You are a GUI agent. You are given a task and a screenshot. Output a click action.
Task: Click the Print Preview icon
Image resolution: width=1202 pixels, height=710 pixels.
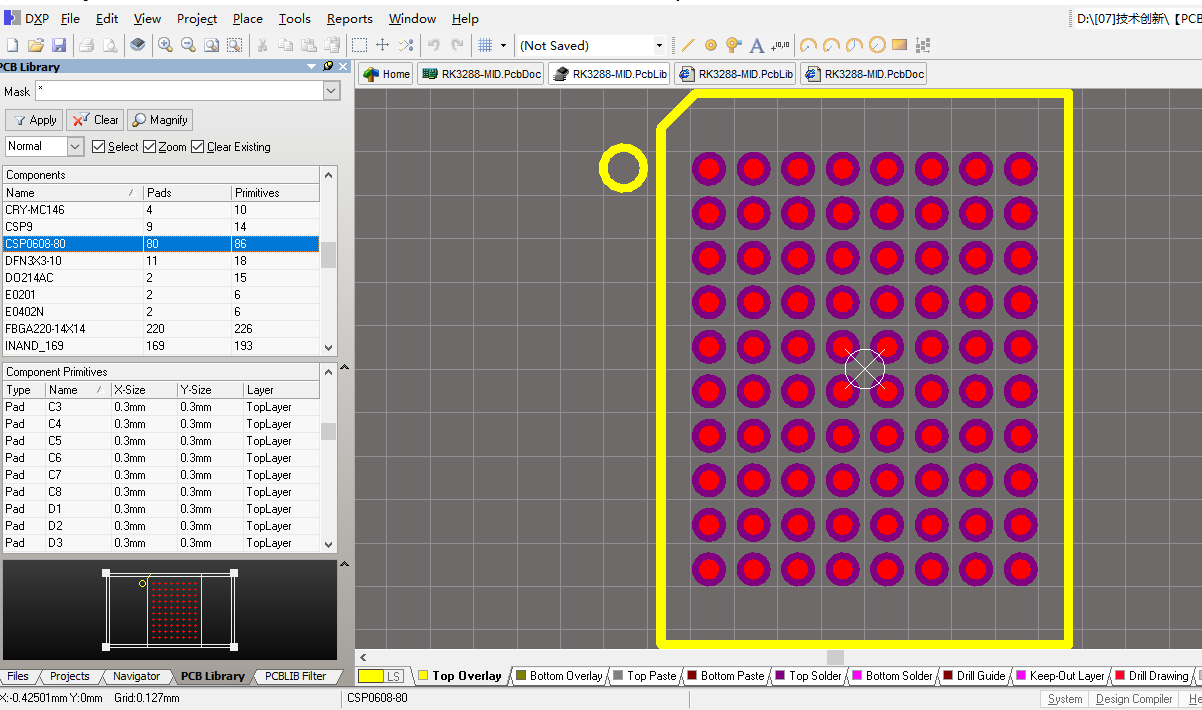click(x=109, y=45)
